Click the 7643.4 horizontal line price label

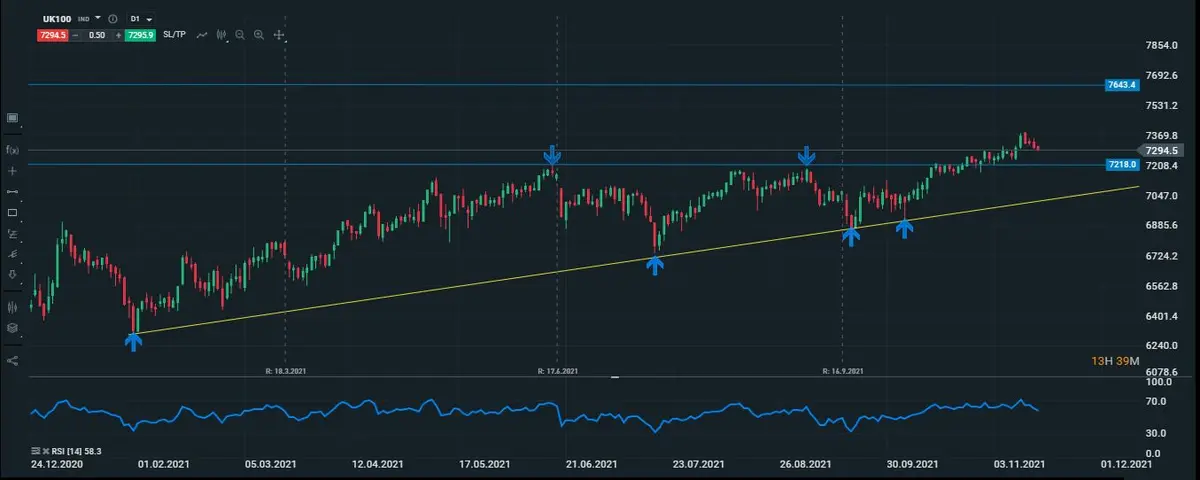click(1121, 85)
